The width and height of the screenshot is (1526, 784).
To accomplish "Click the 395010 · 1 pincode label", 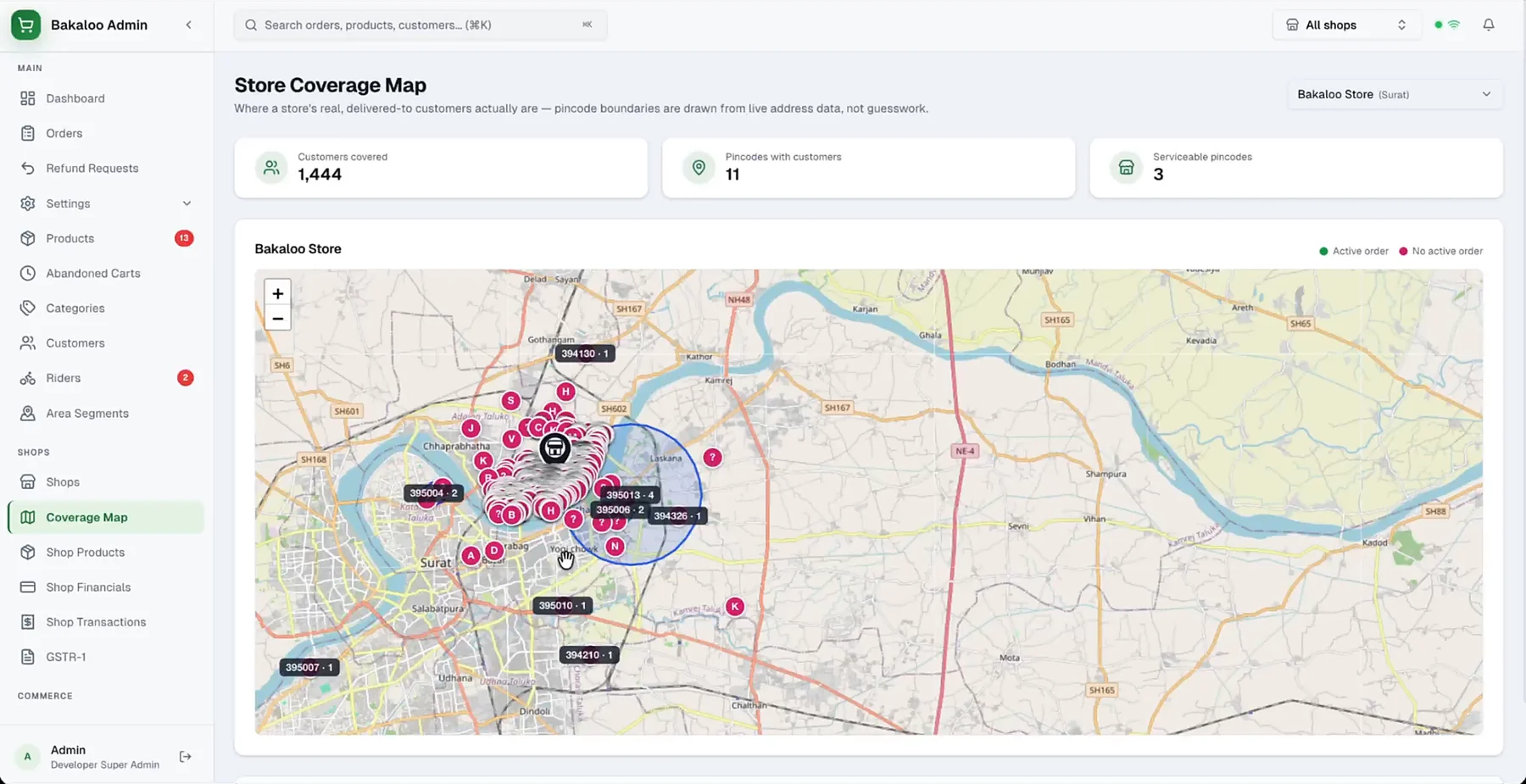I will click(x=562, y=605).
